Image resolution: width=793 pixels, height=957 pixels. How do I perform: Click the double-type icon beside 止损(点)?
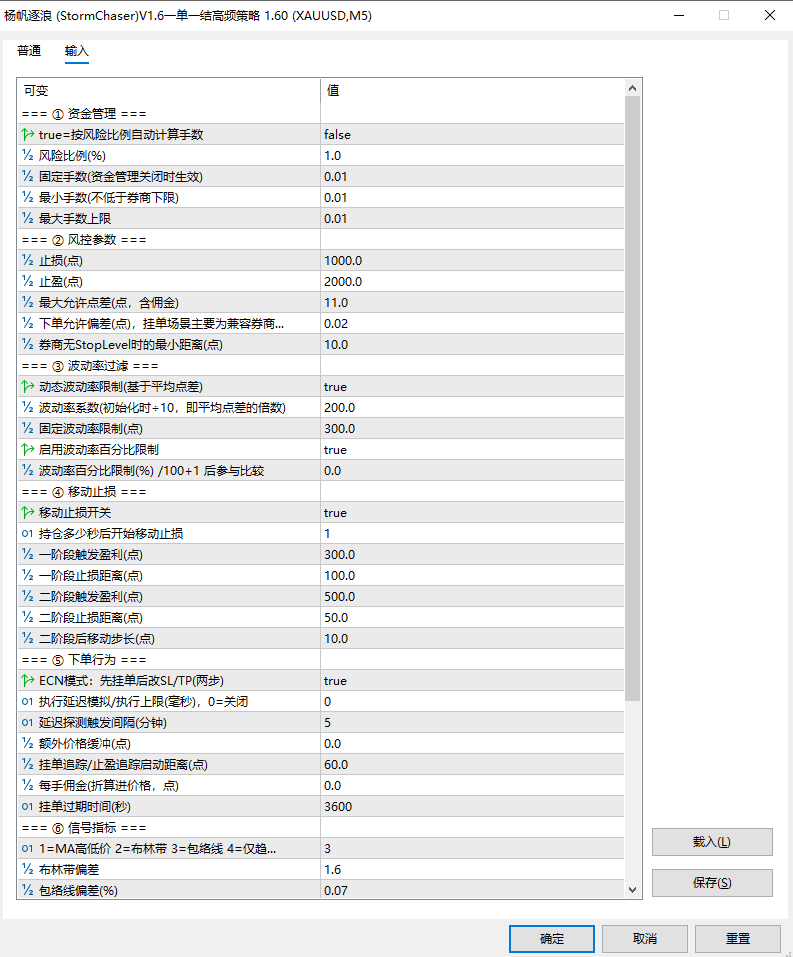[x=27, y=260]
